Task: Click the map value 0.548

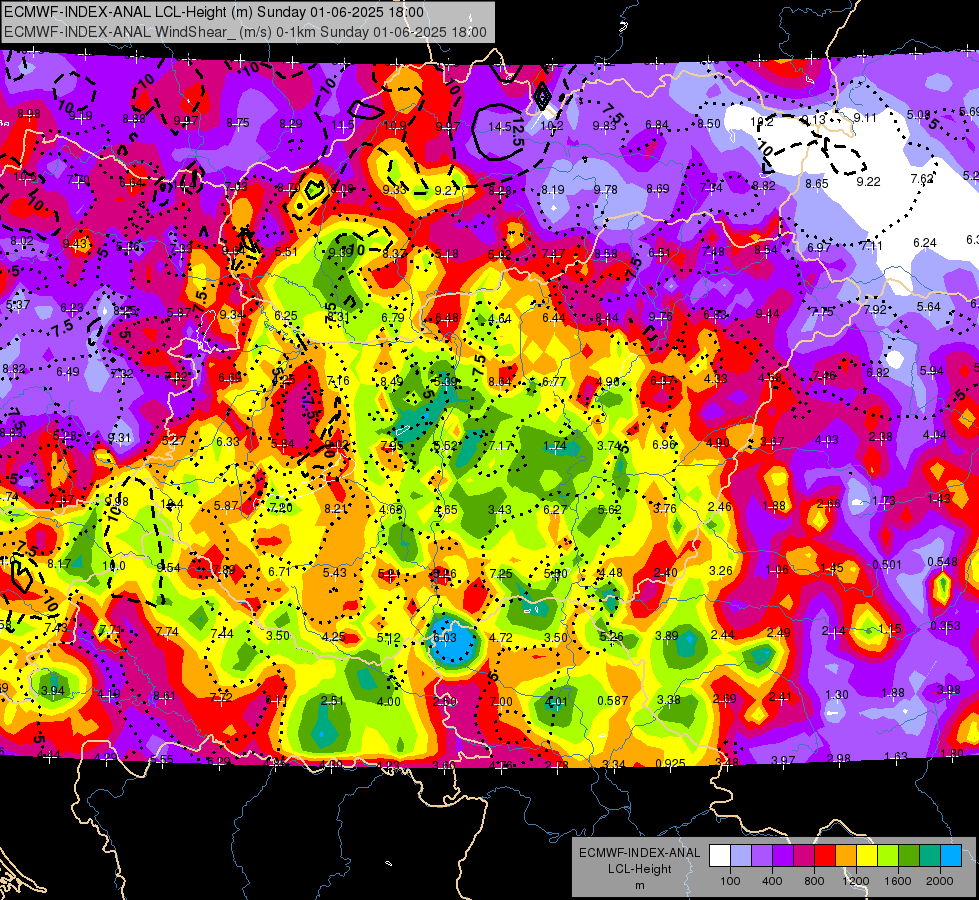Action: pyautogui.click(x=942, y=561)
